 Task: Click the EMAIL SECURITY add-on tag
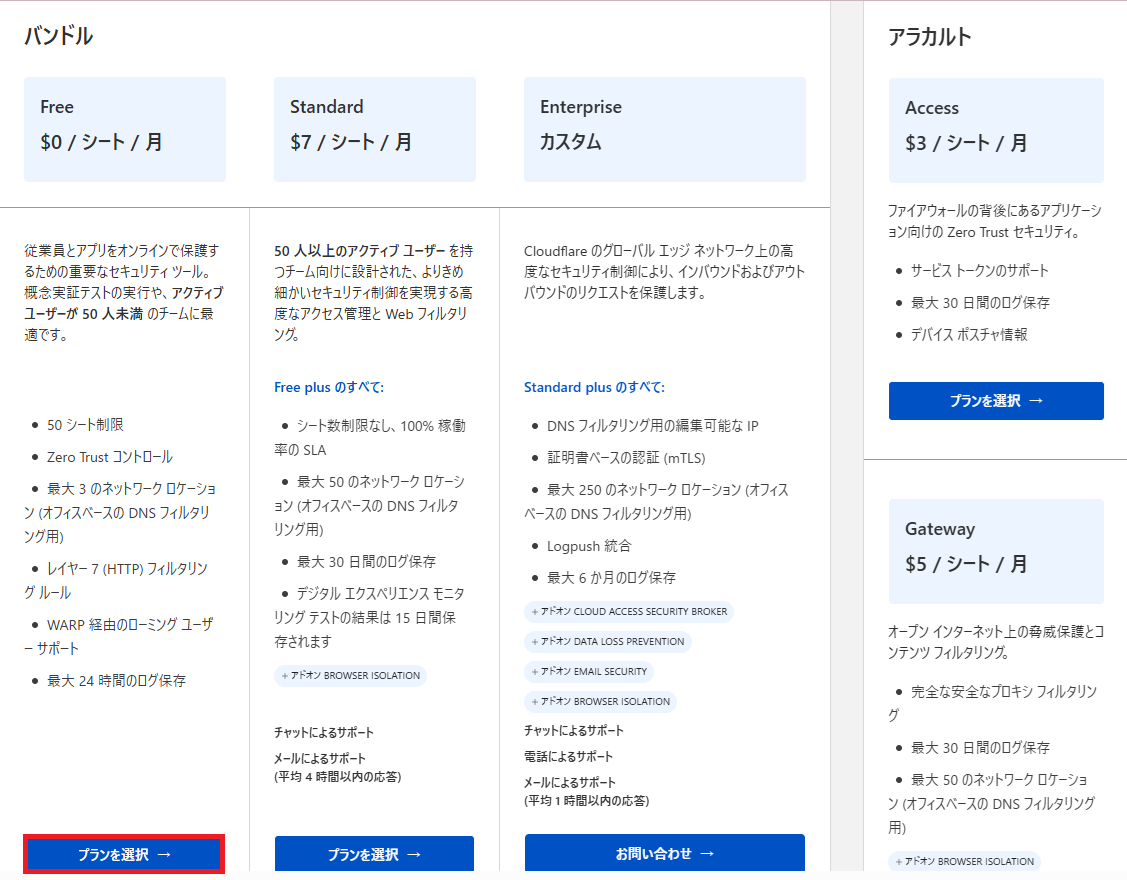pos(589,672)
